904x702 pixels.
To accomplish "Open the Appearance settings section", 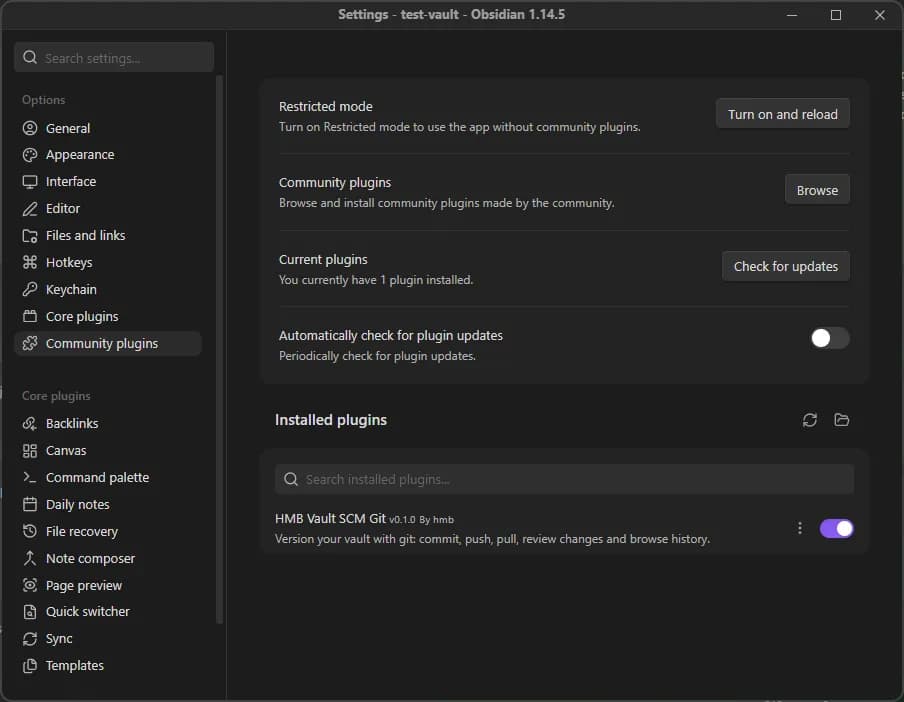I will pos(108,154).
